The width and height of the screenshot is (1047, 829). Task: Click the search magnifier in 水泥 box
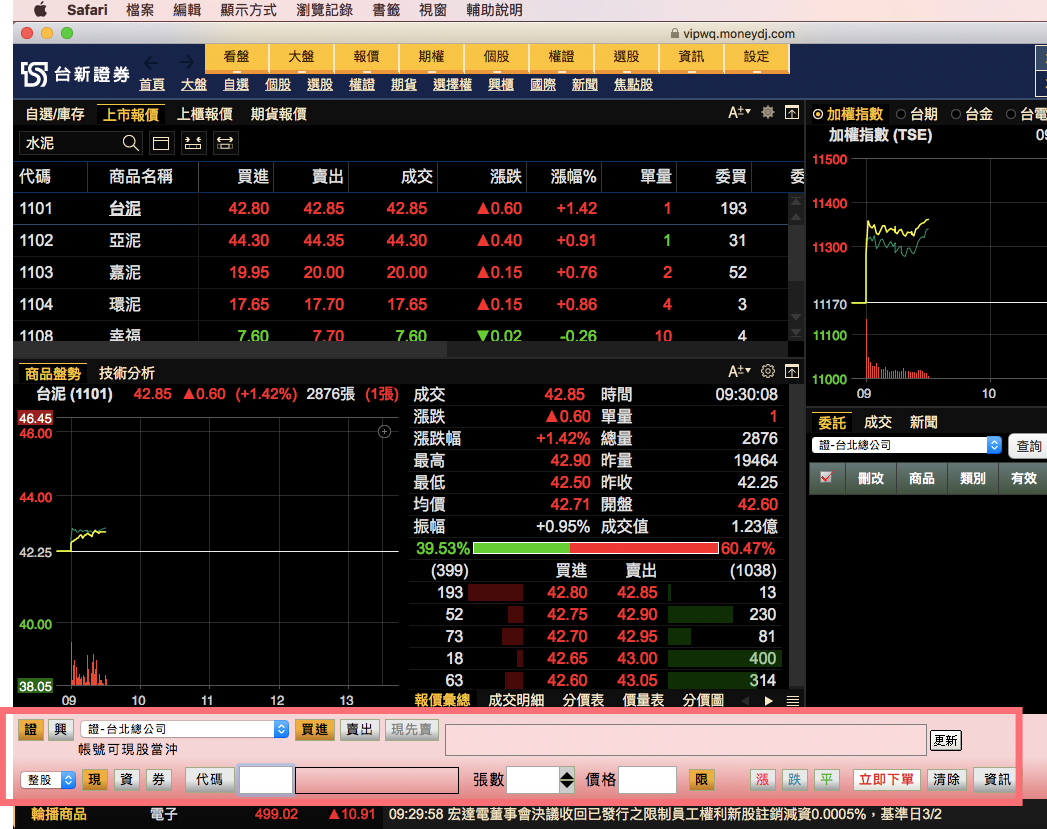tap(131, 143)
